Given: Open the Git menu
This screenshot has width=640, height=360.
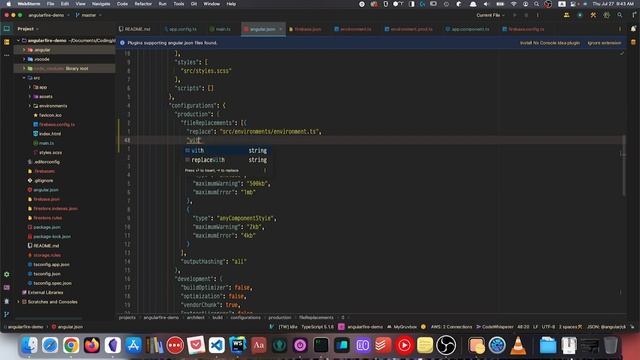Looking at the screenshot, I should (194, 4).
